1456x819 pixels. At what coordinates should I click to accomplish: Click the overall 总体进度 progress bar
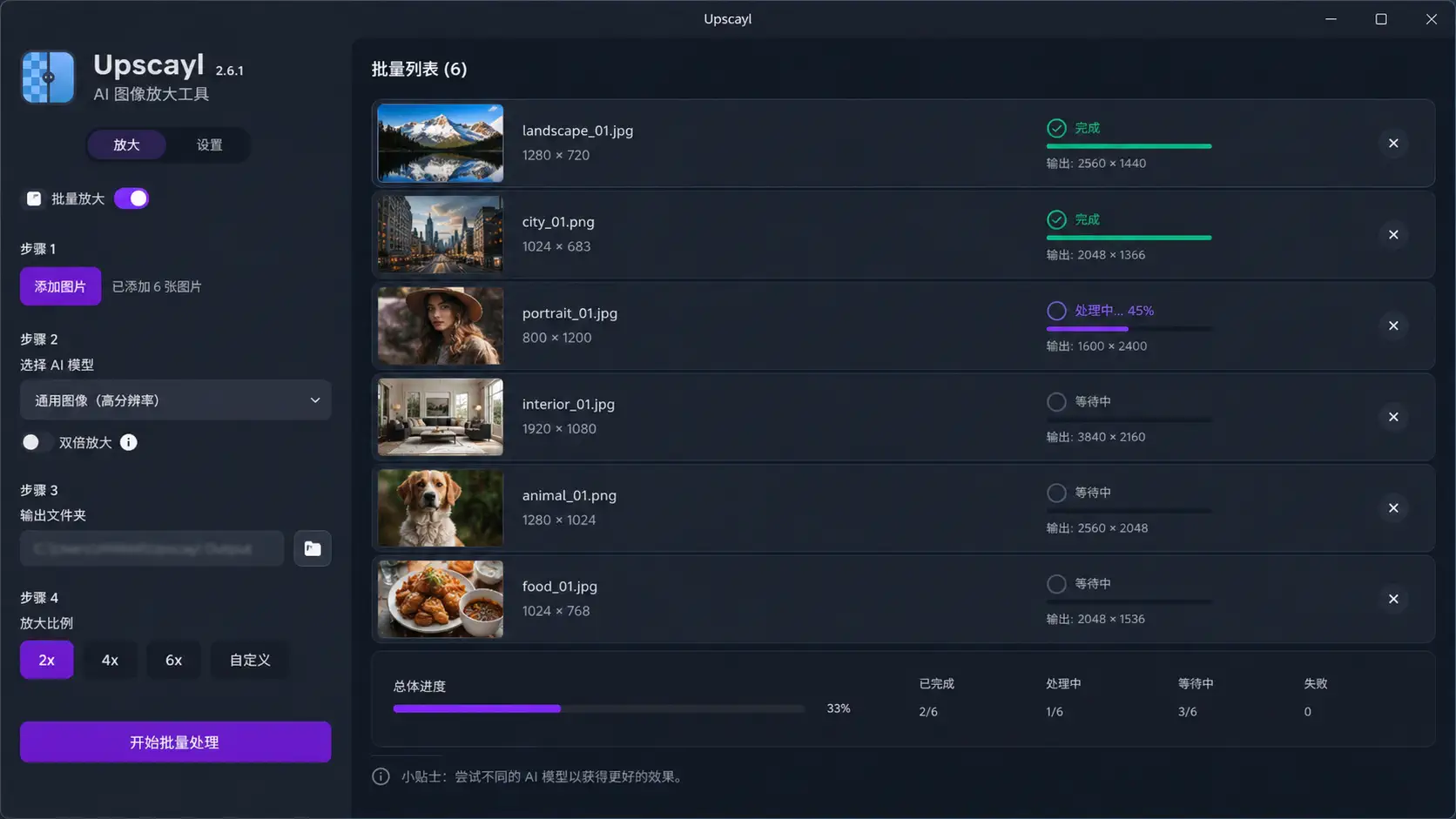(598, 708)
